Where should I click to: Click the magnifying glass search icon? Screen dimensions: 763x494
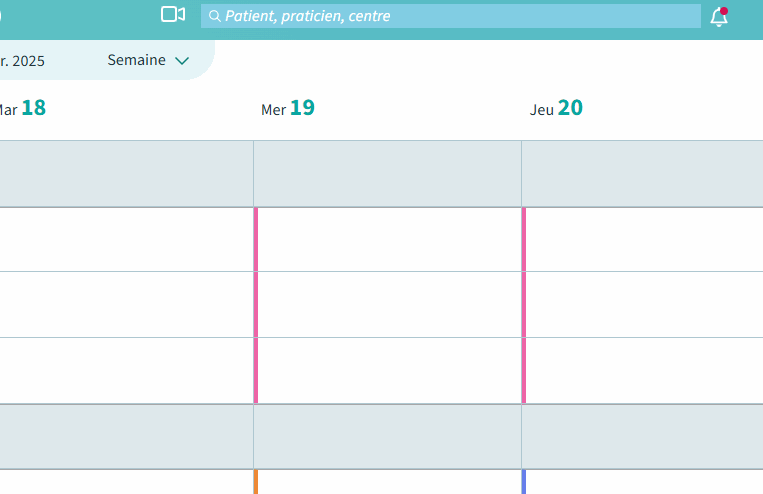(214, 16)
